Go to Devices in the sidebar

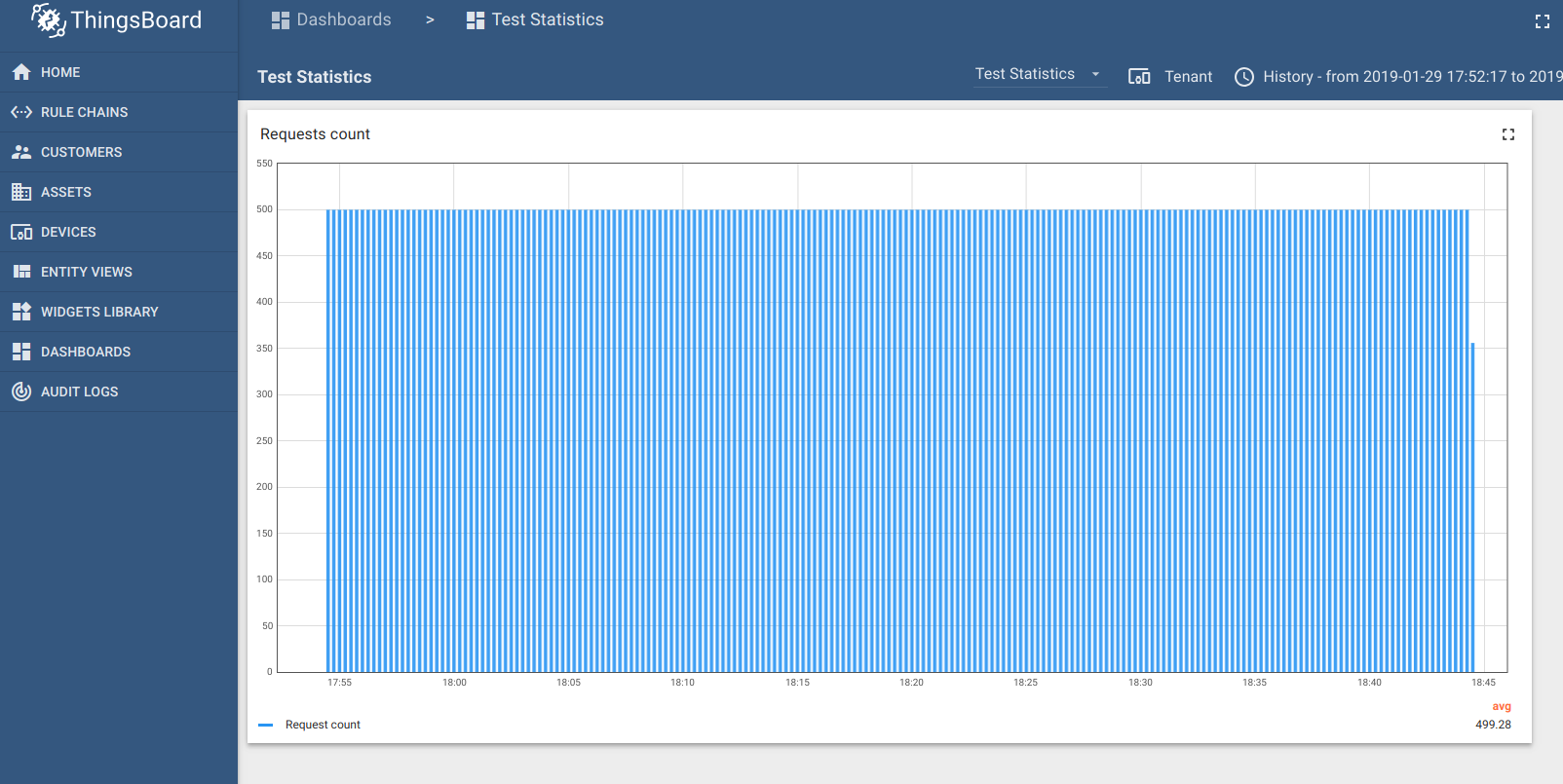tap(68, 232)
